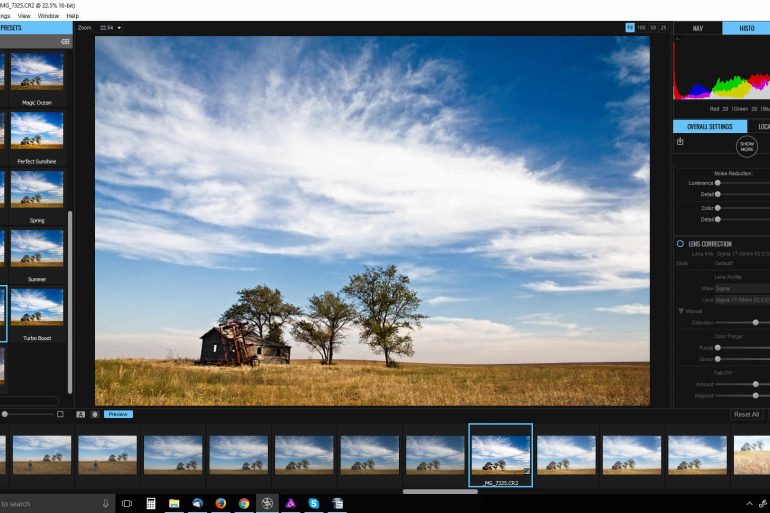Click the Green 20 histogram readout
The height and width of the screenshot is (513, 770).
(745, 109)
